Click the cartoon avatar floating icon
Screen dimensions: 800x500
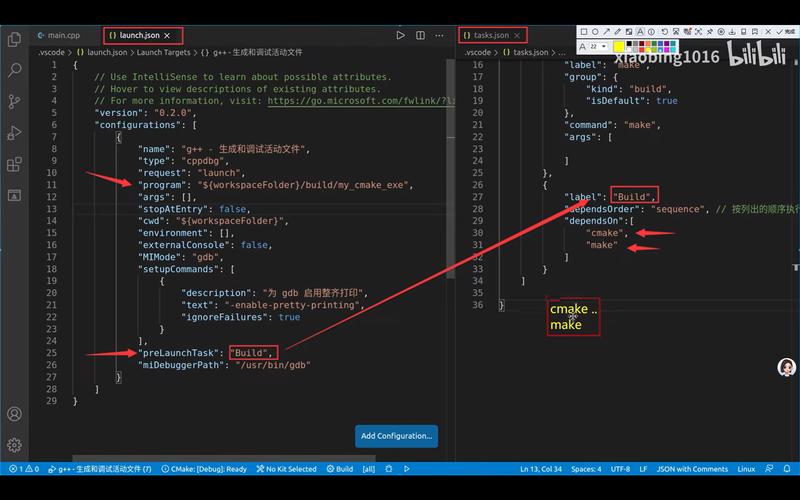click(786, 367)
